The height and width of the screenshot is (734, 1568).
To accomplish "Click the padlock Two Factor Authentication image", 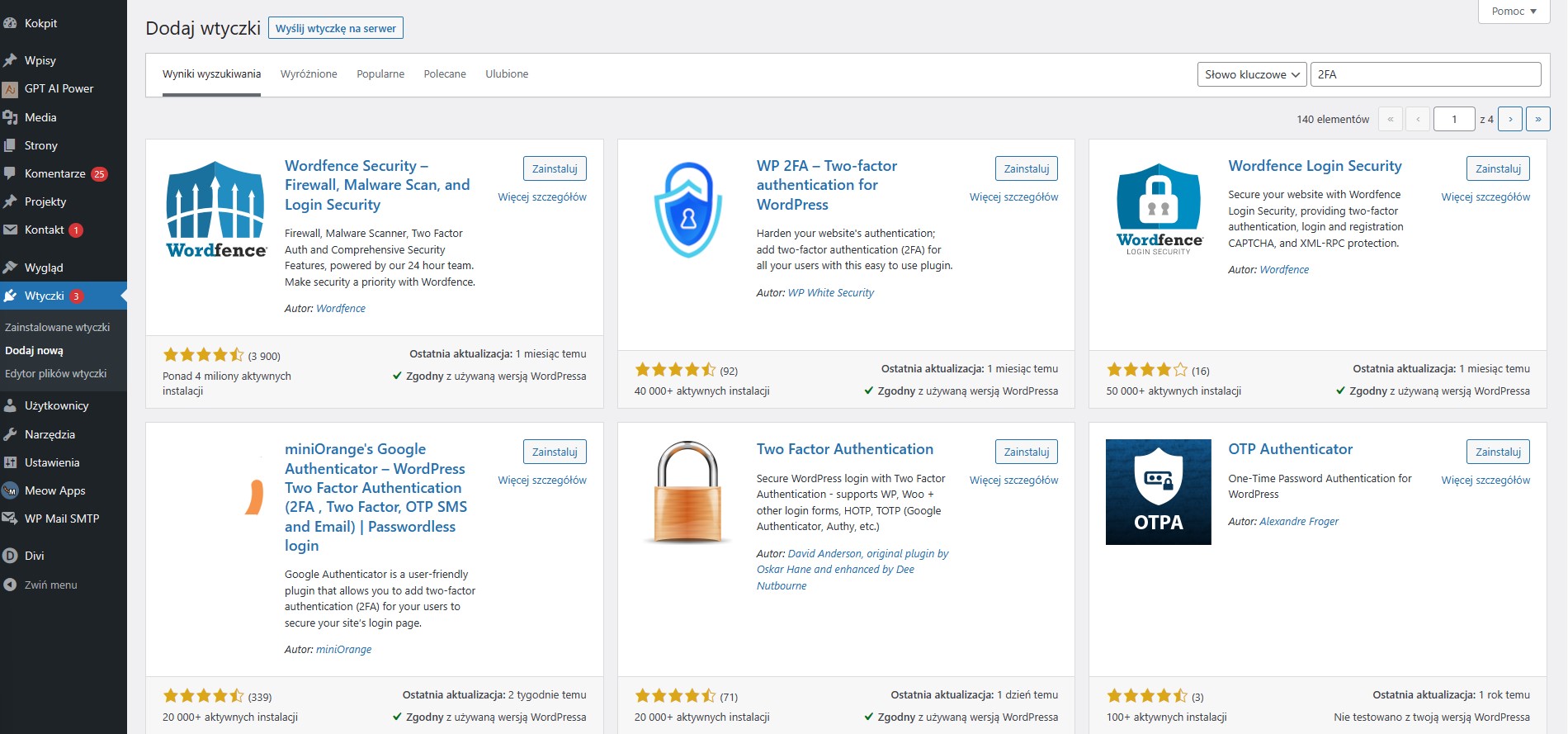I will (687, 492).
